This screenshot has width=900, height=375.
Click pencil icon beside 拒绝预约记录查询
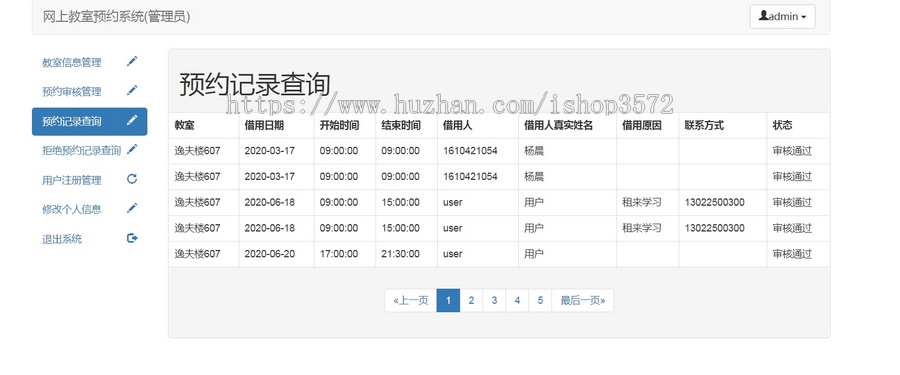[x=132, y=149]
